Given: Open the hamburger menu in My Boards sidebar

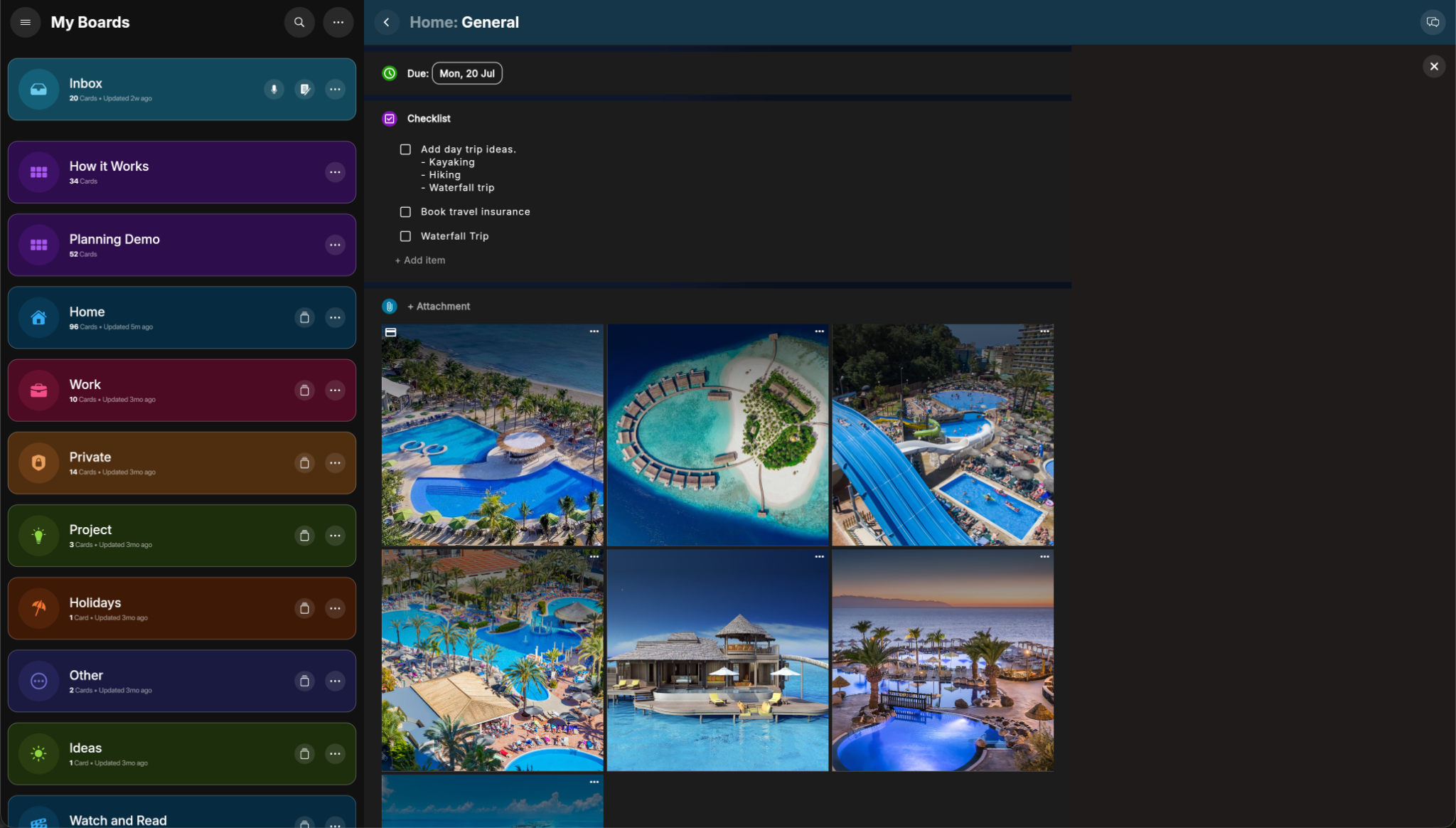Looking at the screenshot, I should click(x=25, y=22).
